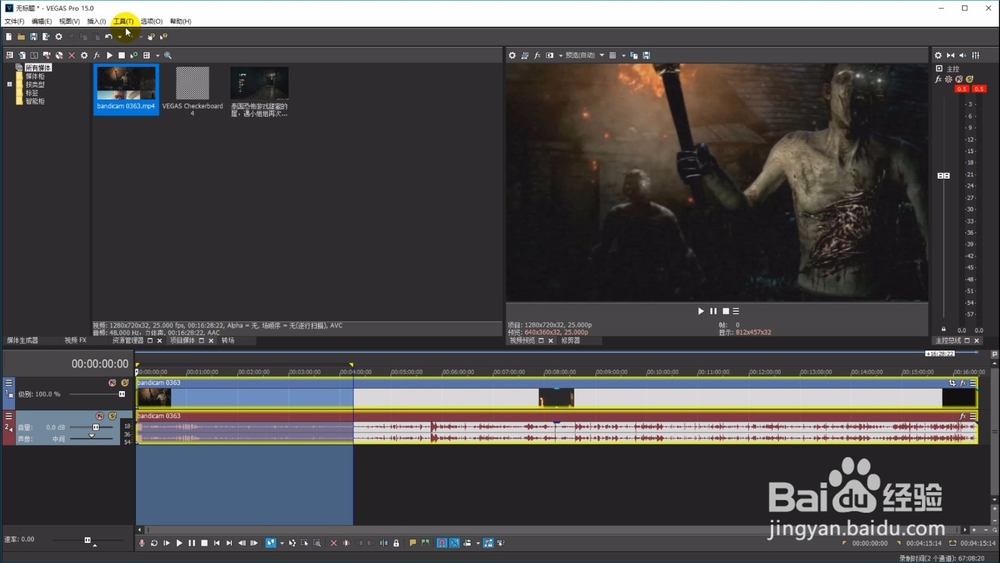
Task: Switch to the 修剪器 tab
Action: click(x=571, y=340)
